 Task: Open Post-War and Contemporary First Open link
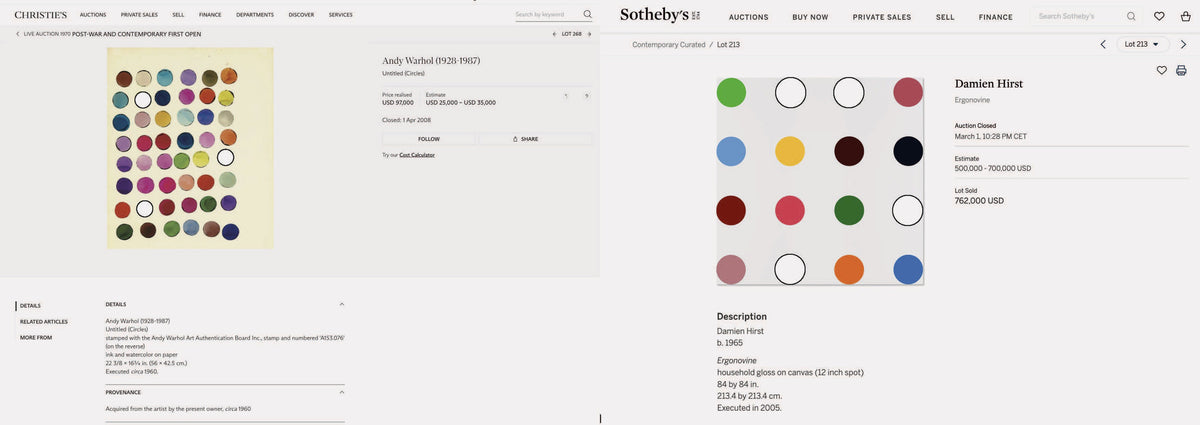[136, 34]
